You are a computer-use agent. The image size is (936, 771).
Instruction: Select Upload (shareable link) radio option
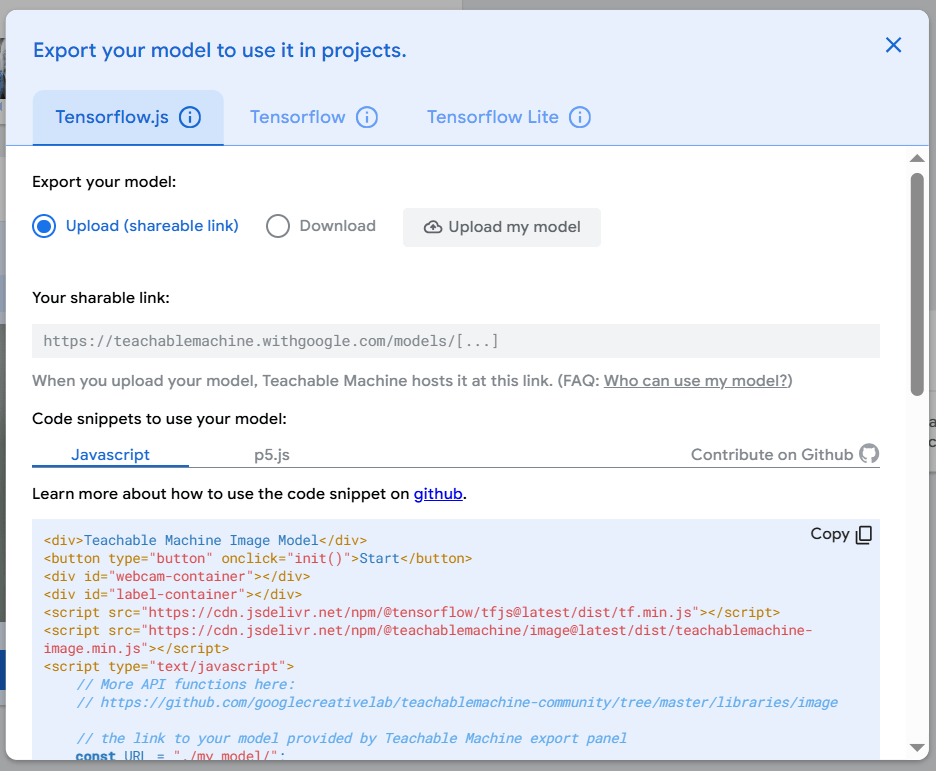point(44,226)
